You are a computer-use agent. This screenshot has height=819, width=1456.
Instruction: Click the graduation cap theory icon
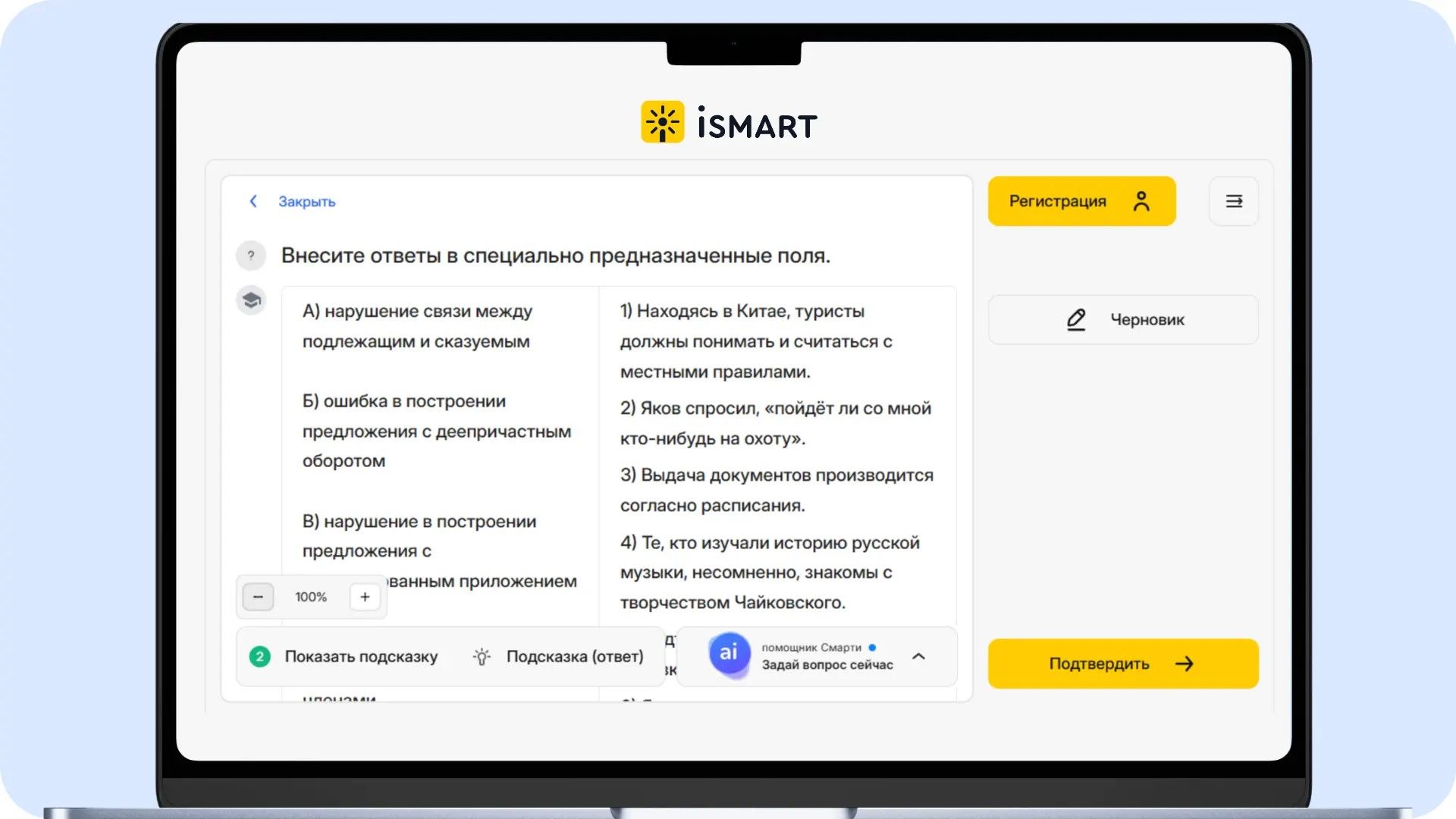pyautogui.click(x=251, y=301)
